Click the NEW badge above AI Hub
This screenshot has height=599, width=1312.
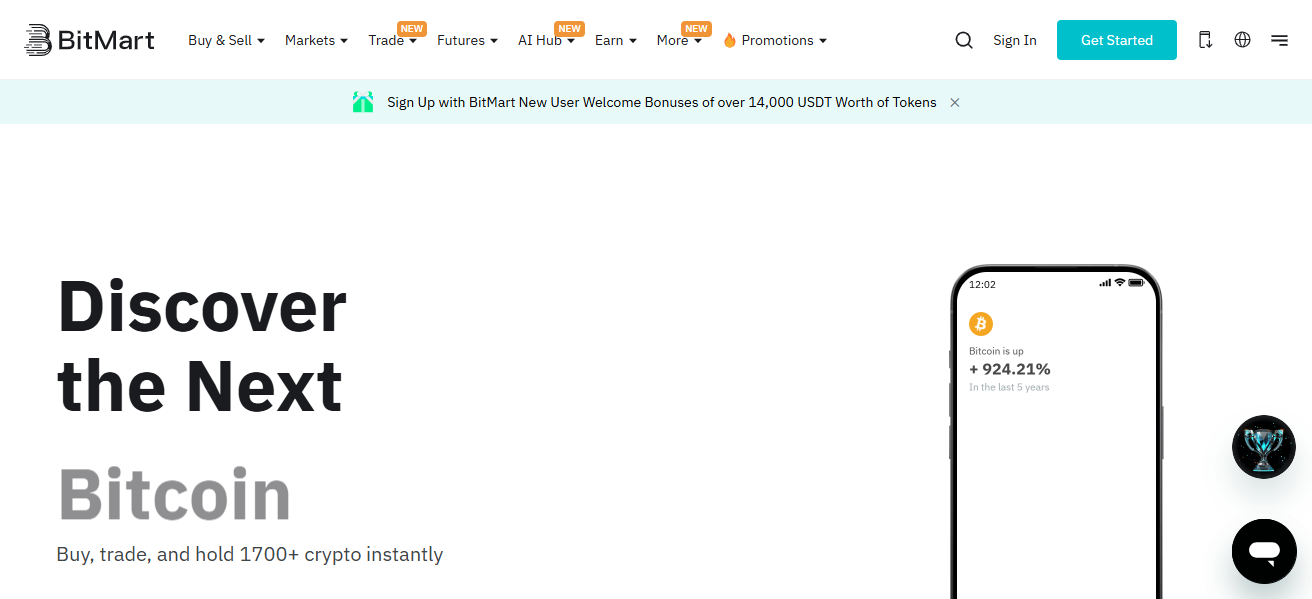coord(570,28)
